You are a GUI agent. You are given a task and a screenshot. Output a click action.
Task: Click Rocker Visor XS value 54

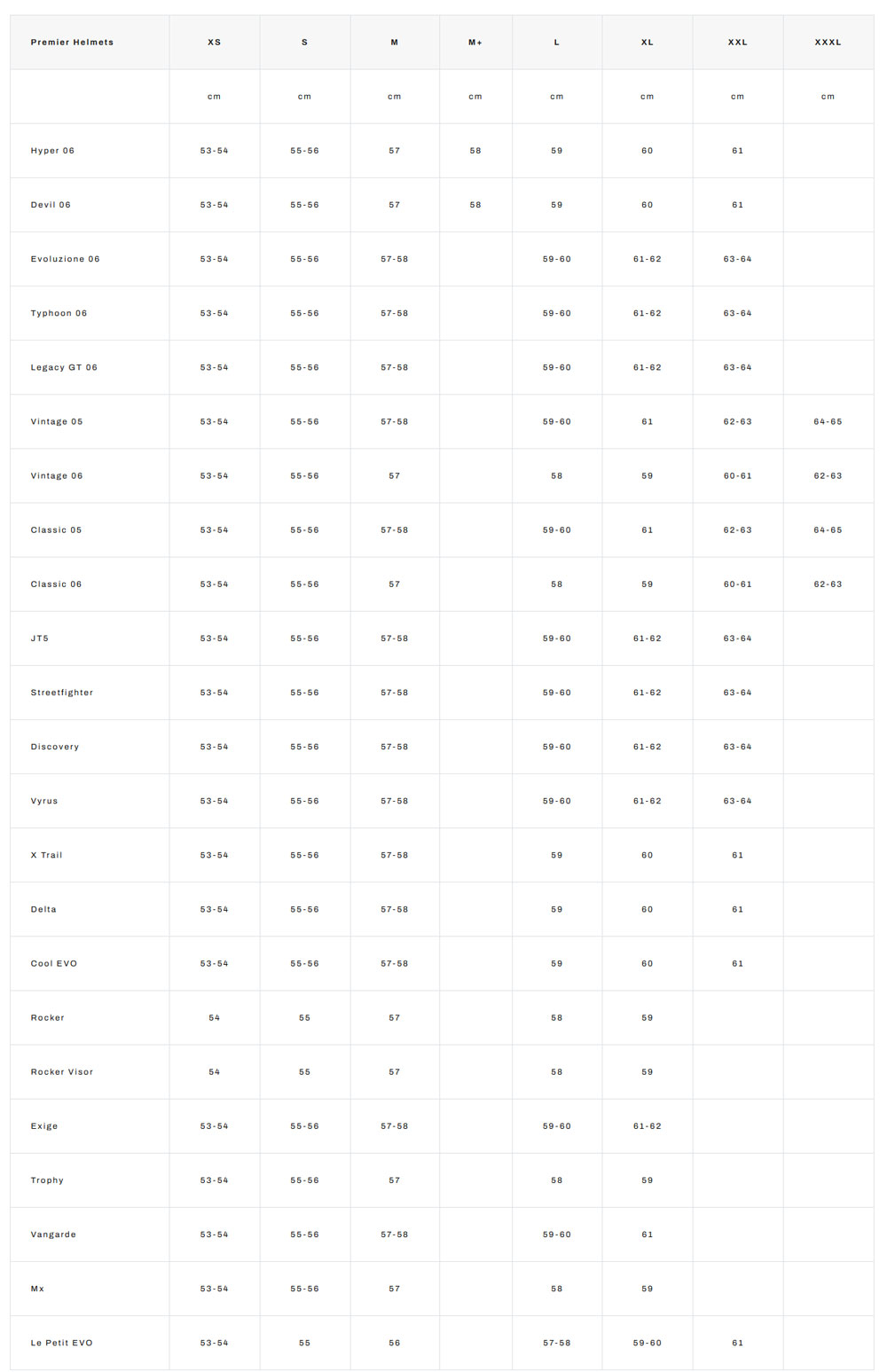215,1072
